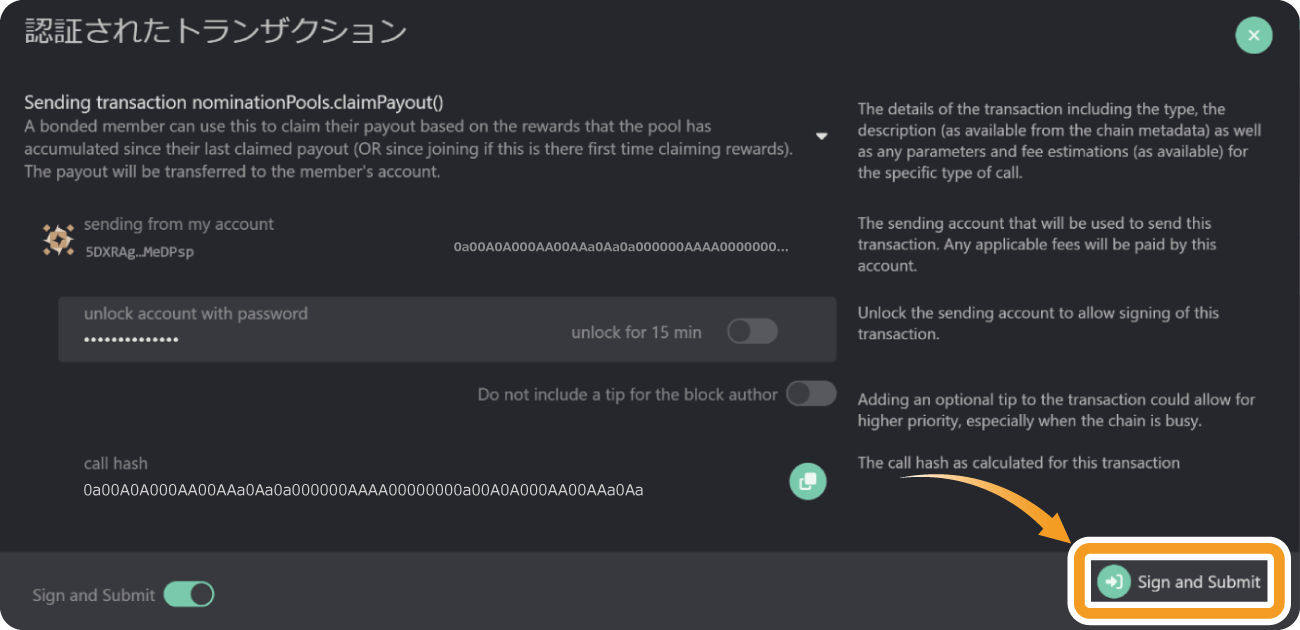
Task: Click the "sending from my account" label
Action: tap(179, 224)
